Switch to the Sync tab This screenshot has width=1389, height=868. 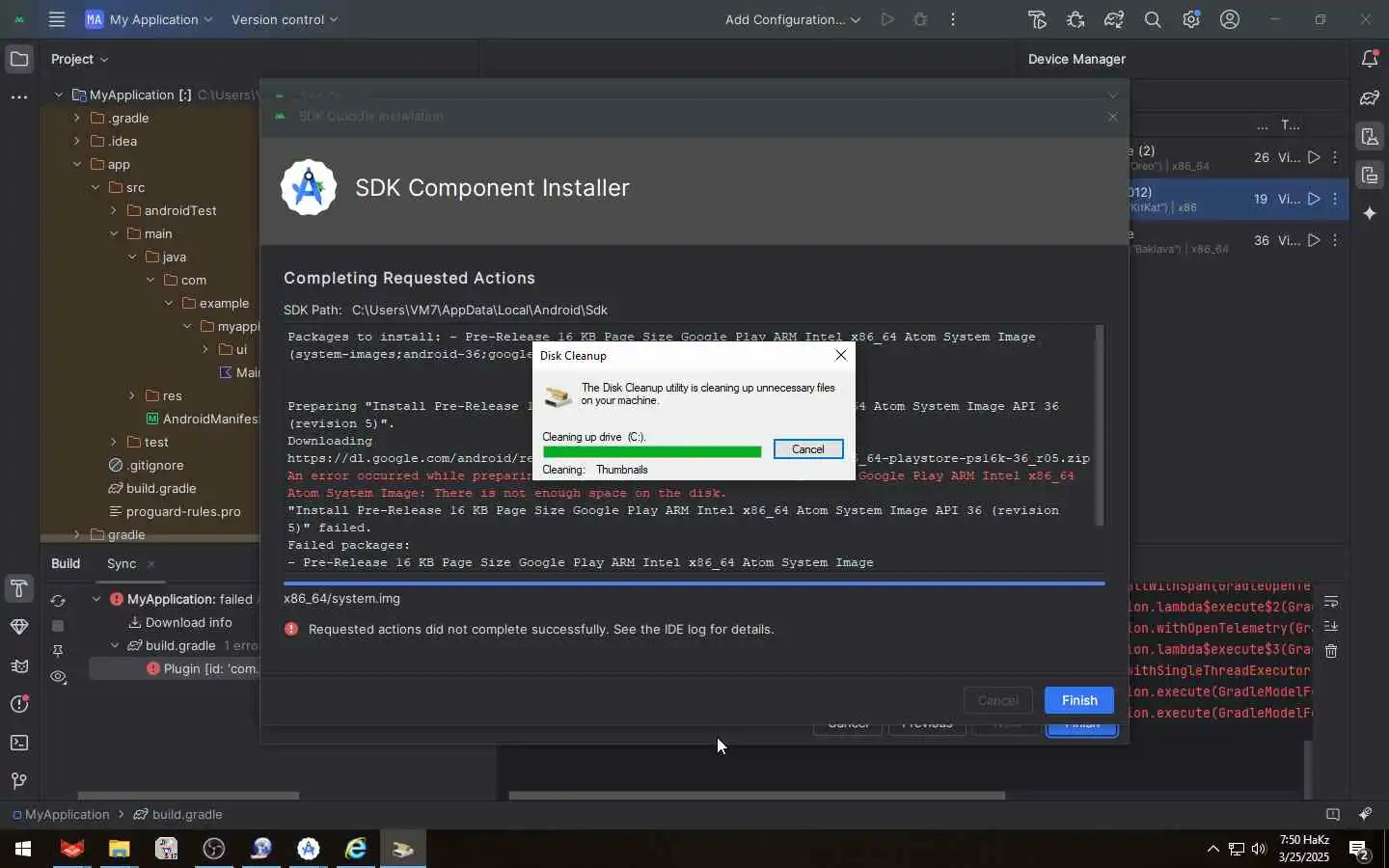(122, 563)
